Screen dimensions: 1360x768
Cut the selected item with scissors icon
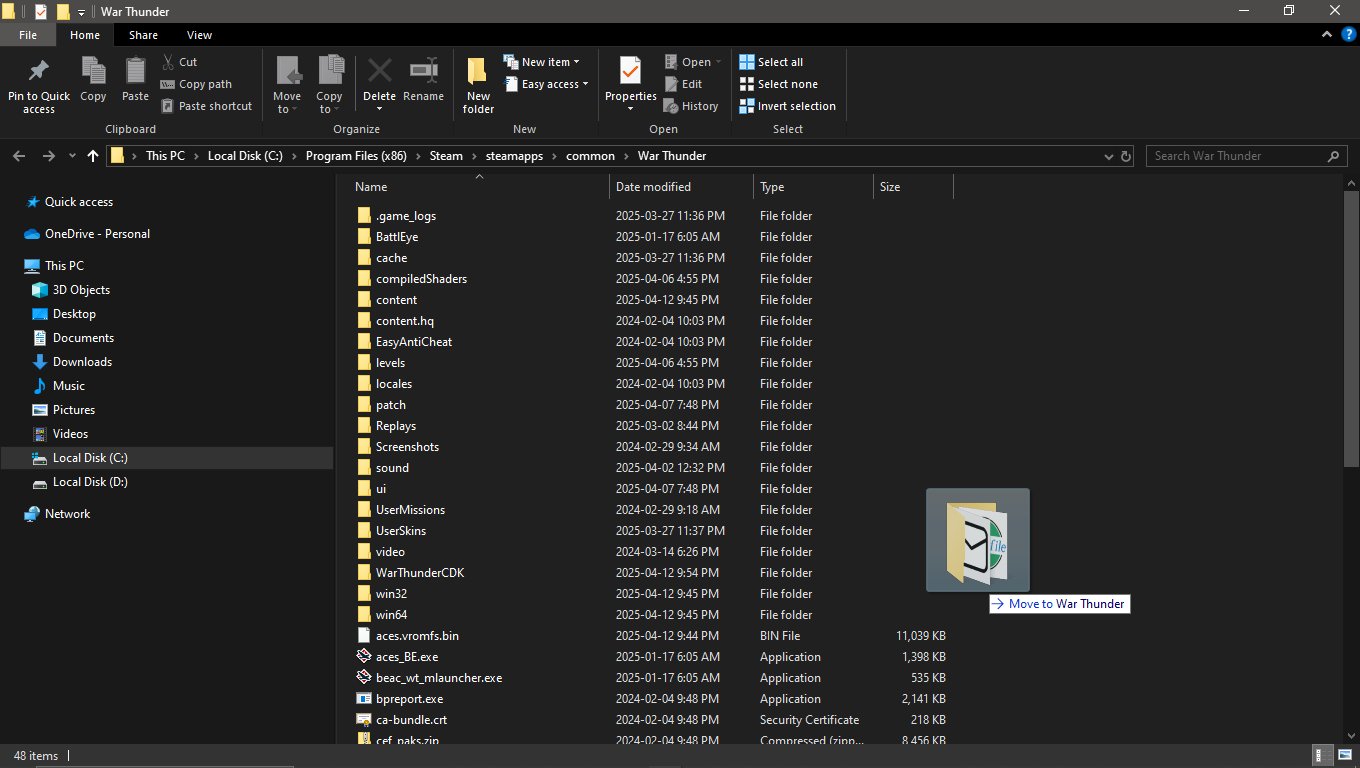click(180, 62)
